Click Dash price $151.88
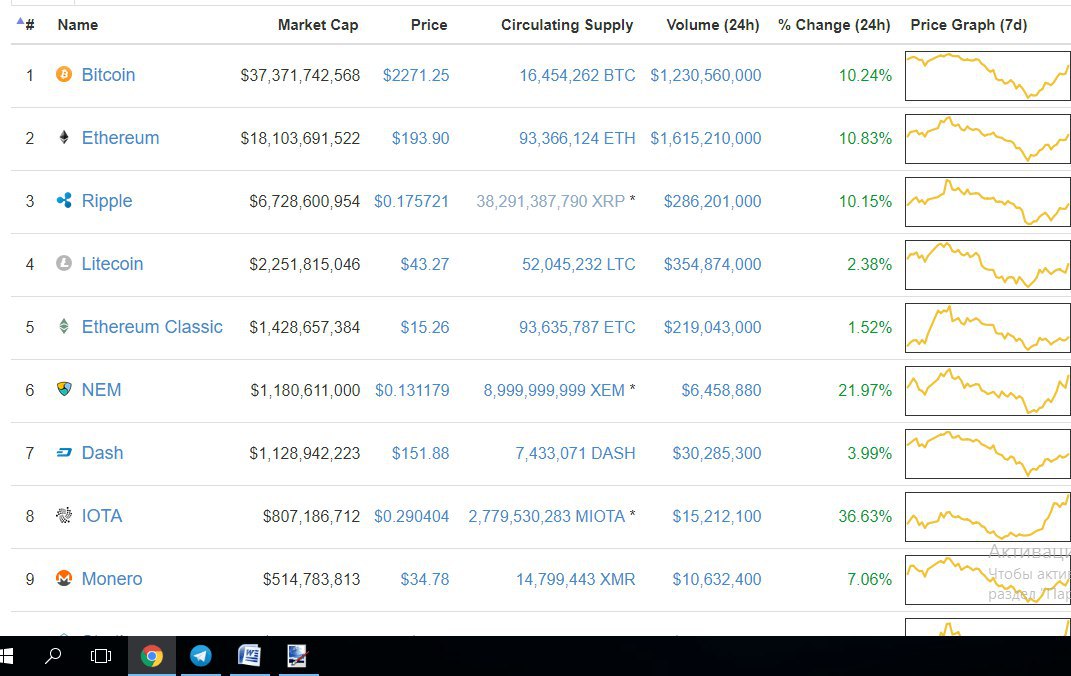The height and width of the screenshot is (676, 1071). click(x=420, y=453)
